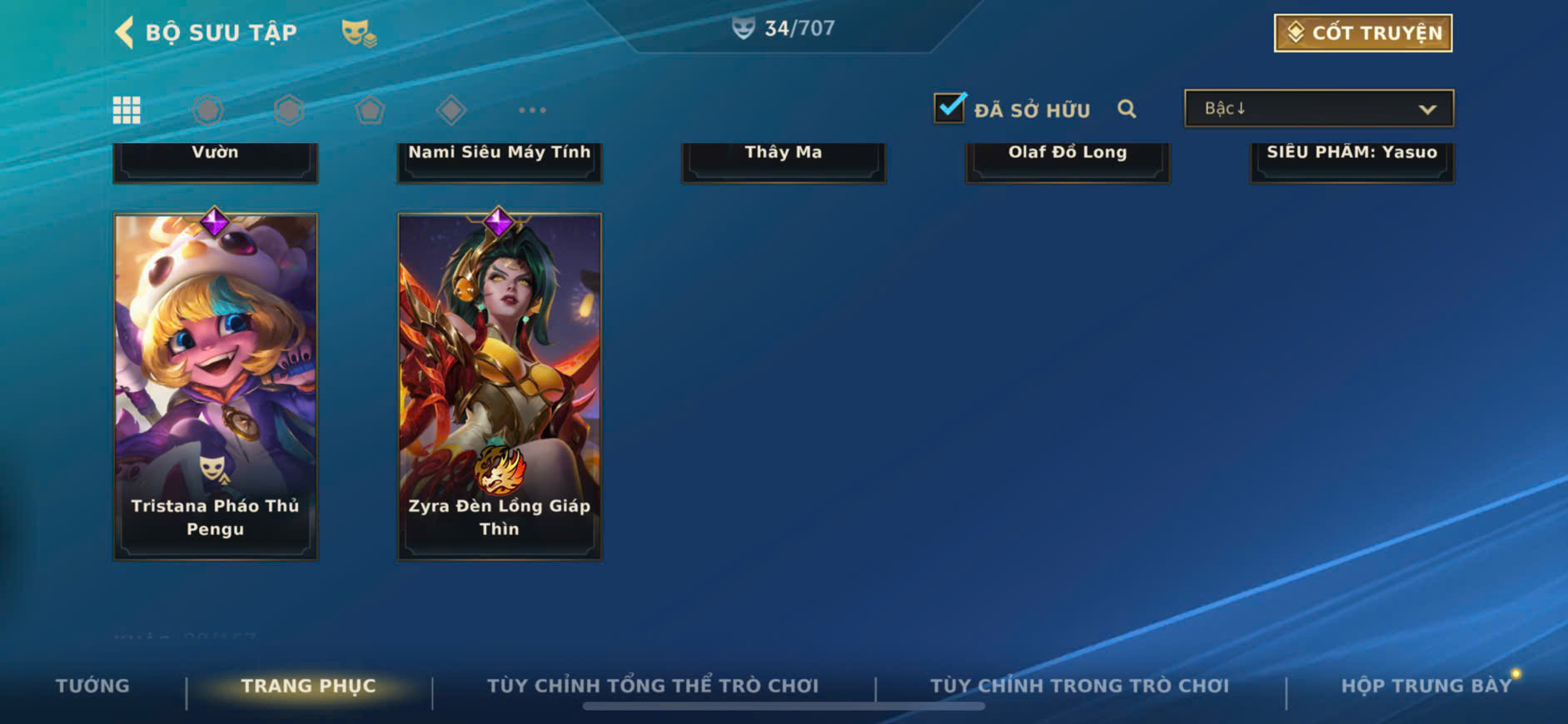The height and width of the screenshot is (724, 1568).
Task: Filter by the pentagon rarity icon
Action: tap(370, 110)
